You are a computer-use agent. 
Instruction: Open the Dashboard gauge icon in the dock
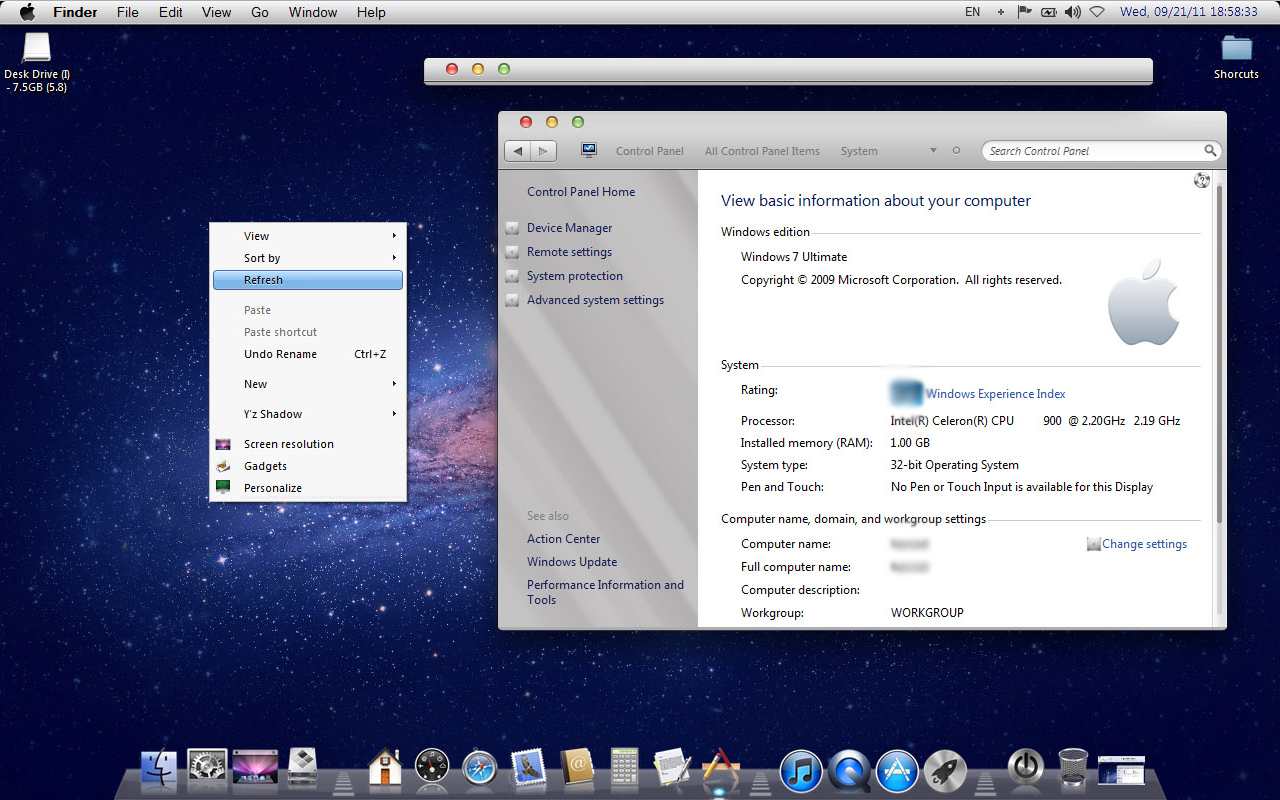[x=432, y=768]
